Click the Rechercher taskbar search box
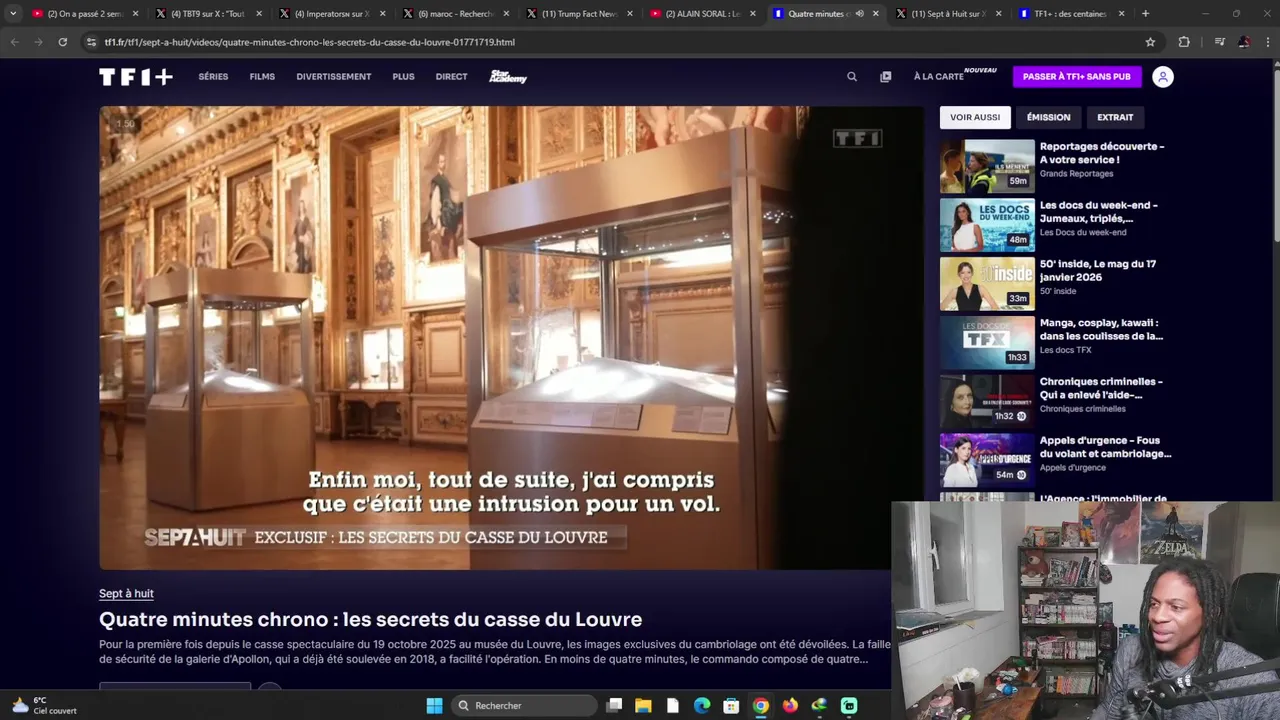 pyautogui.click(x=524, y=705)
